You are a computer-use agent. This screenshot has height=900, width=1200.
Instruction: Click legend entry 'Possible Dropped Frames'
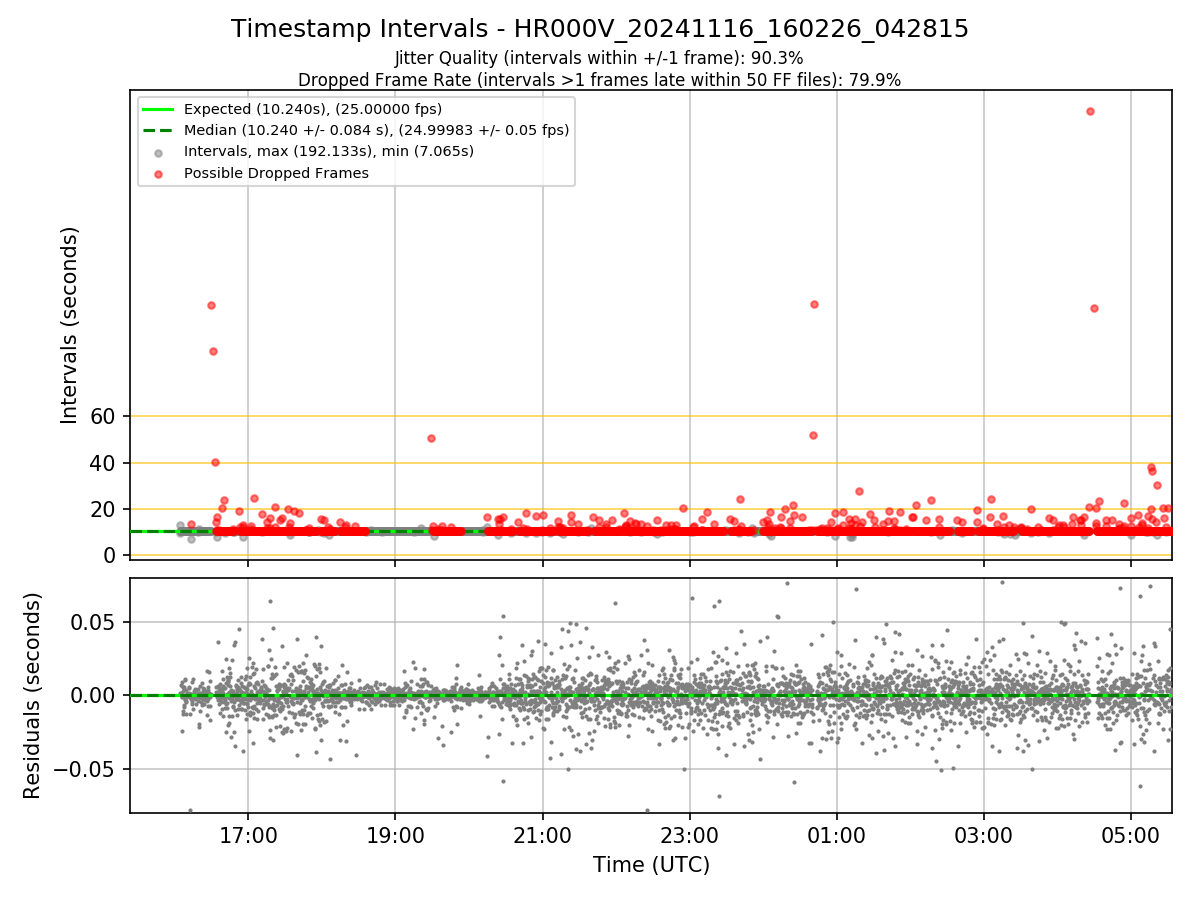click(x=276, y=173)
